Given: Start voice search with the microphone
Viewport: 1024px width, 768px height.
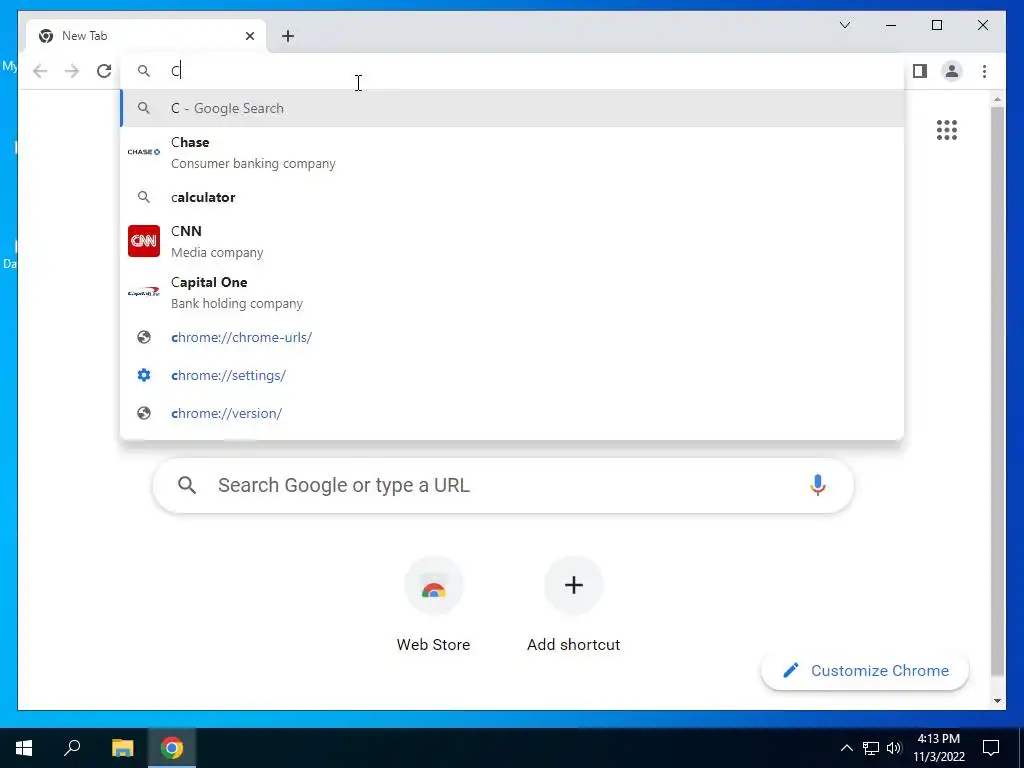Looking at the screenshot, I should click(818, 485).
